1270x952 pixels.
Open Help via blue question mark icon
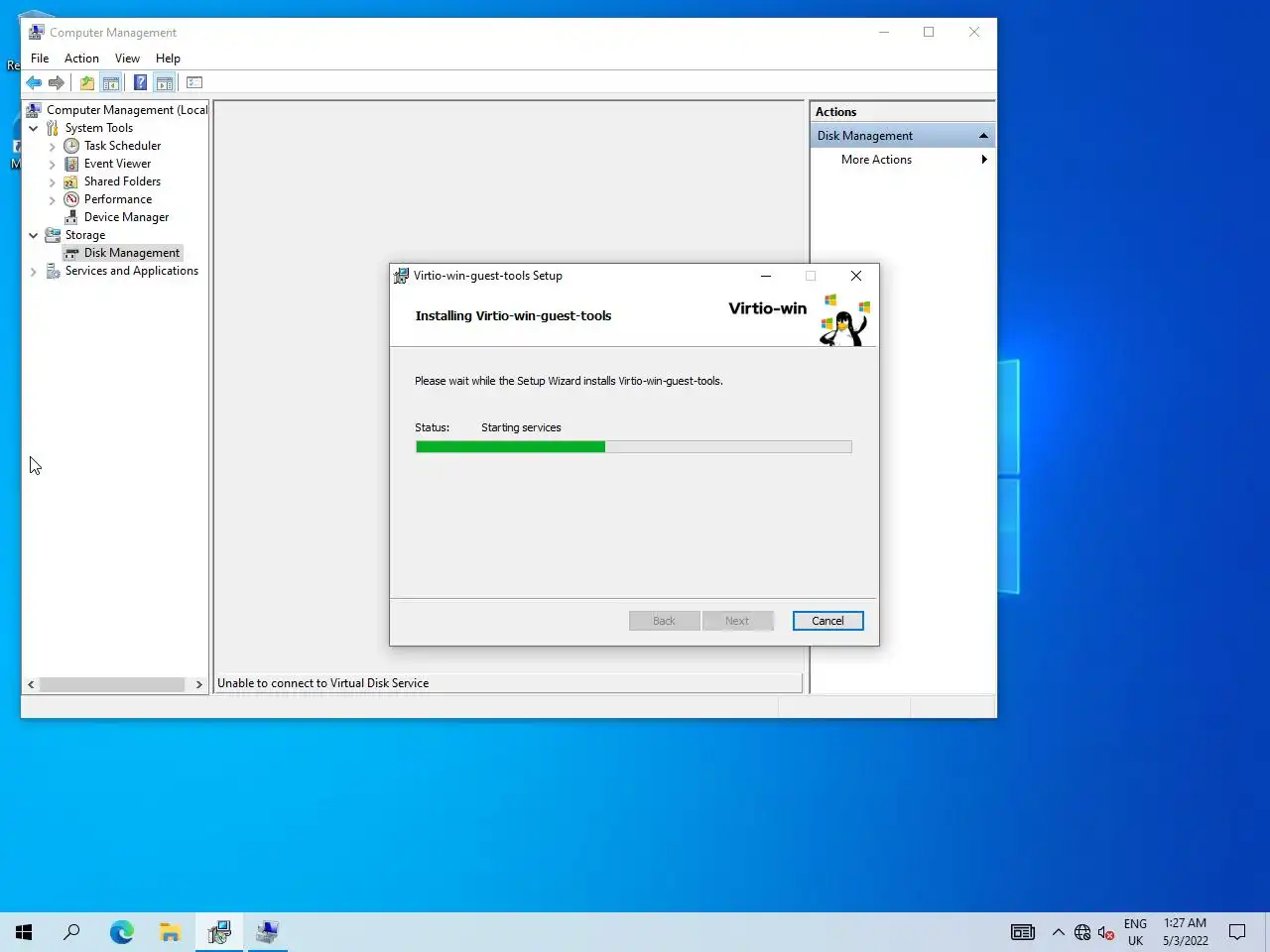141,82
